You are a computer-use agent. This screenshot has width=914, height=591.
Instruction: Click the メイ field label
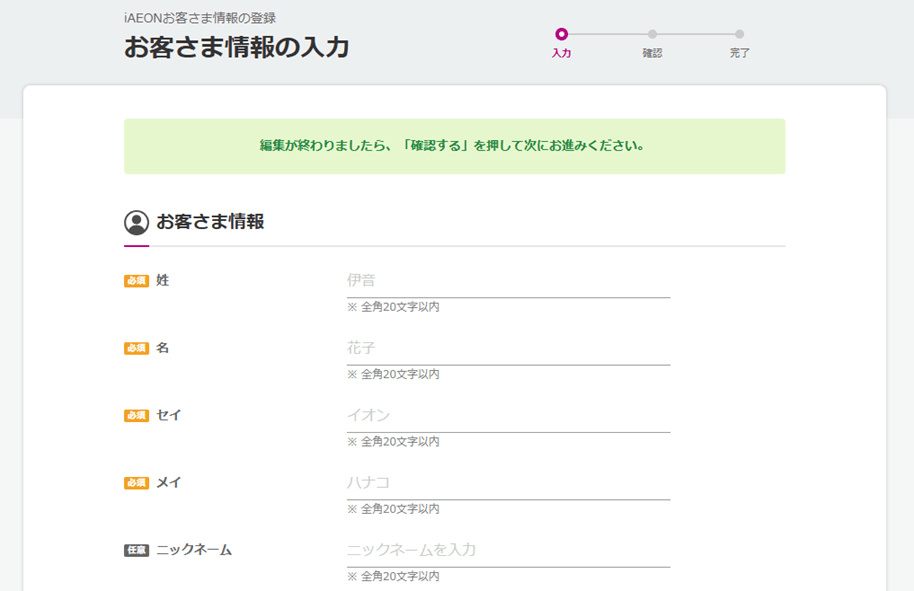pyautogui.click(x=169, y=483)
